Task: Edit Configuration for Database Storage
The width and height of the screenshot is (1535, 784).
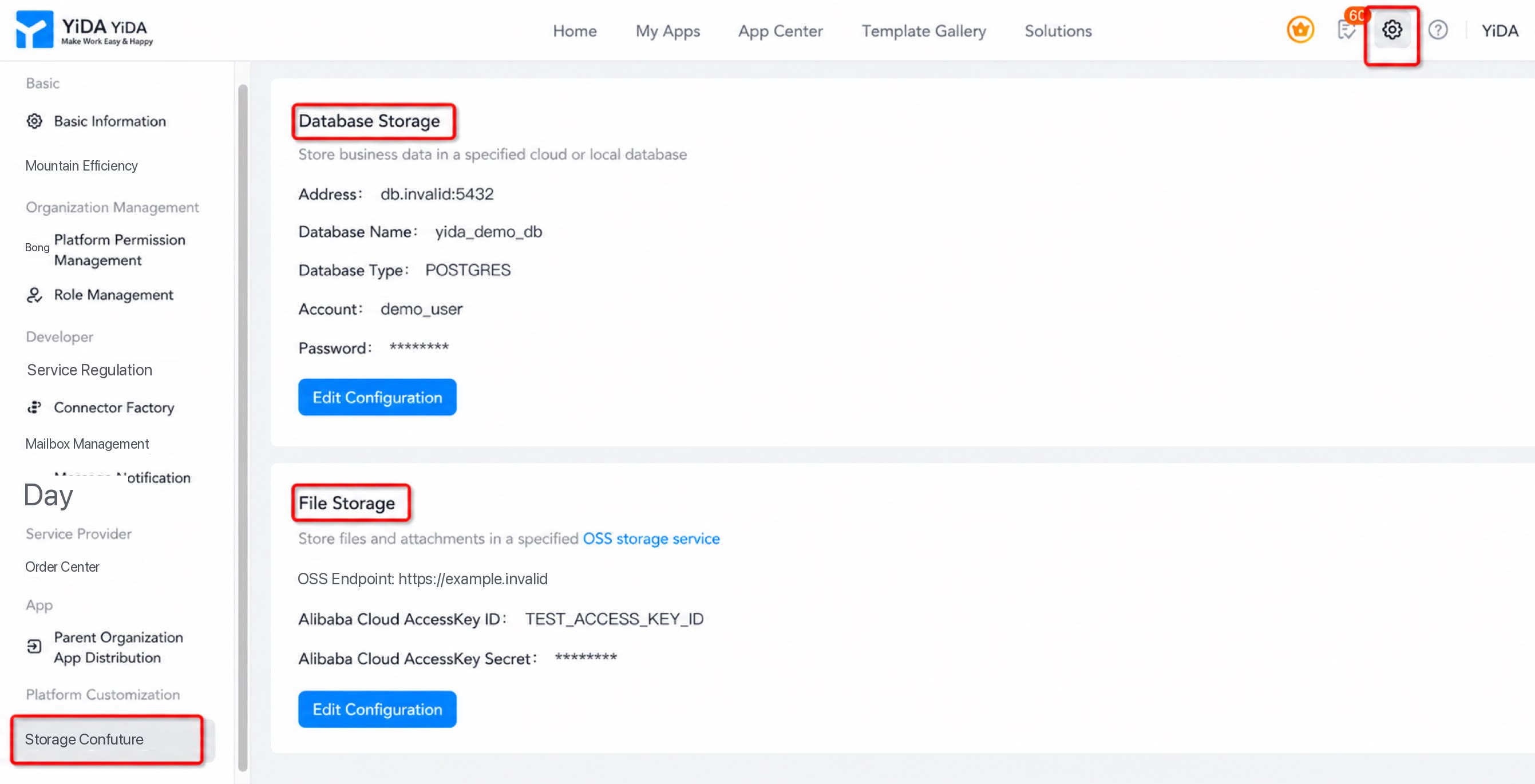Action: 377,397
